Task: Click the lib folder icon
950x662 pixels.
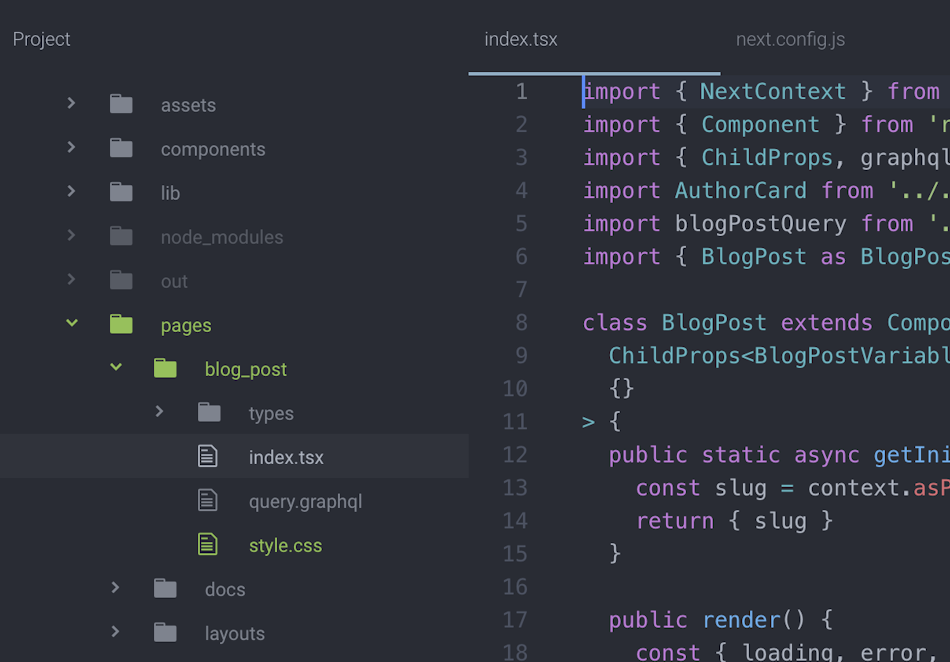Action: coord(121,192)
